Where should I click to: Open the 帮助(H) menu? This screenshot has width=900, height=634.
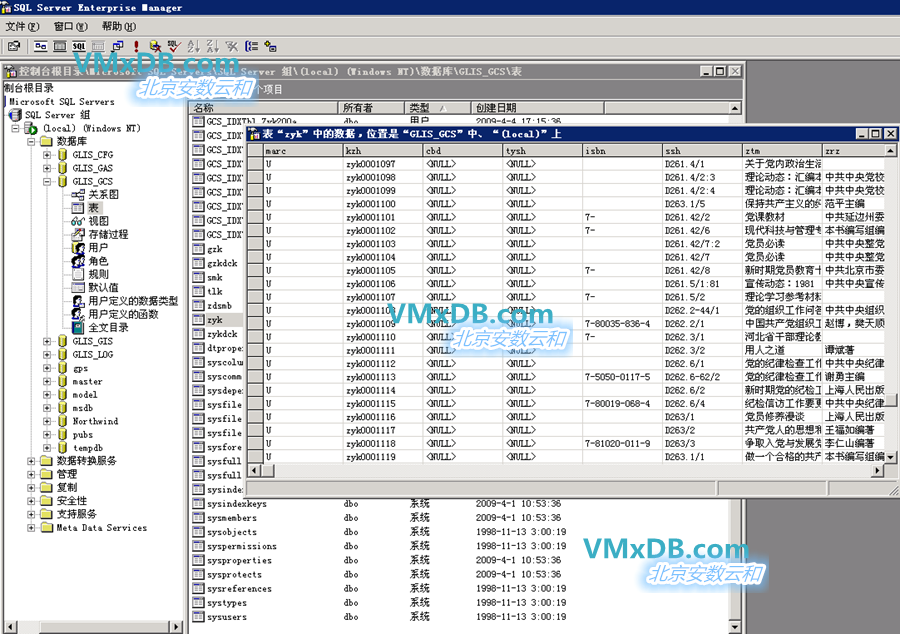pos(119,26)
